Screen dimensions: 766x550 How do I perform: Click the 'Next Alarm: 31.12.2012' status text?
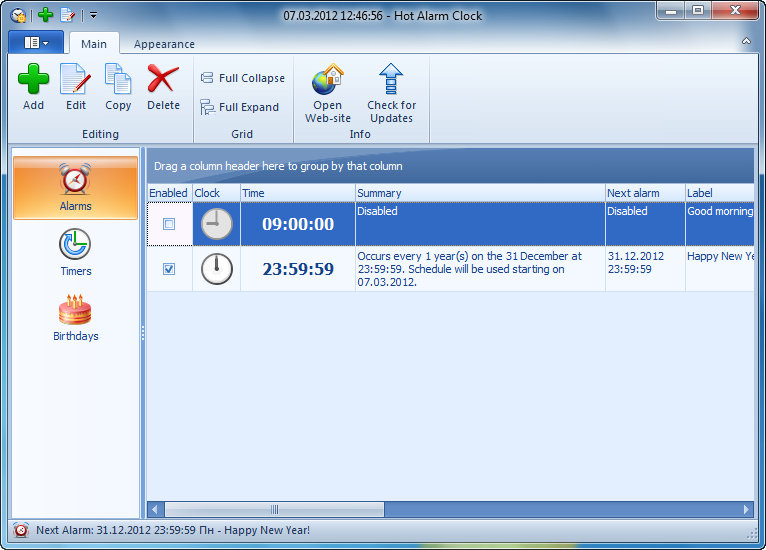tap(173, 530)
